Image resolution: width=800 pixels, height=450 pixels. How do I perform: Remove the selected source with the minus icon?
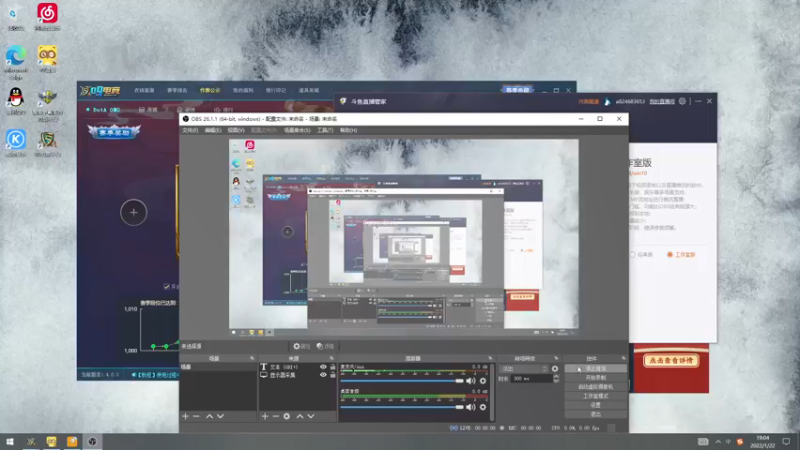tap(276, 416)
